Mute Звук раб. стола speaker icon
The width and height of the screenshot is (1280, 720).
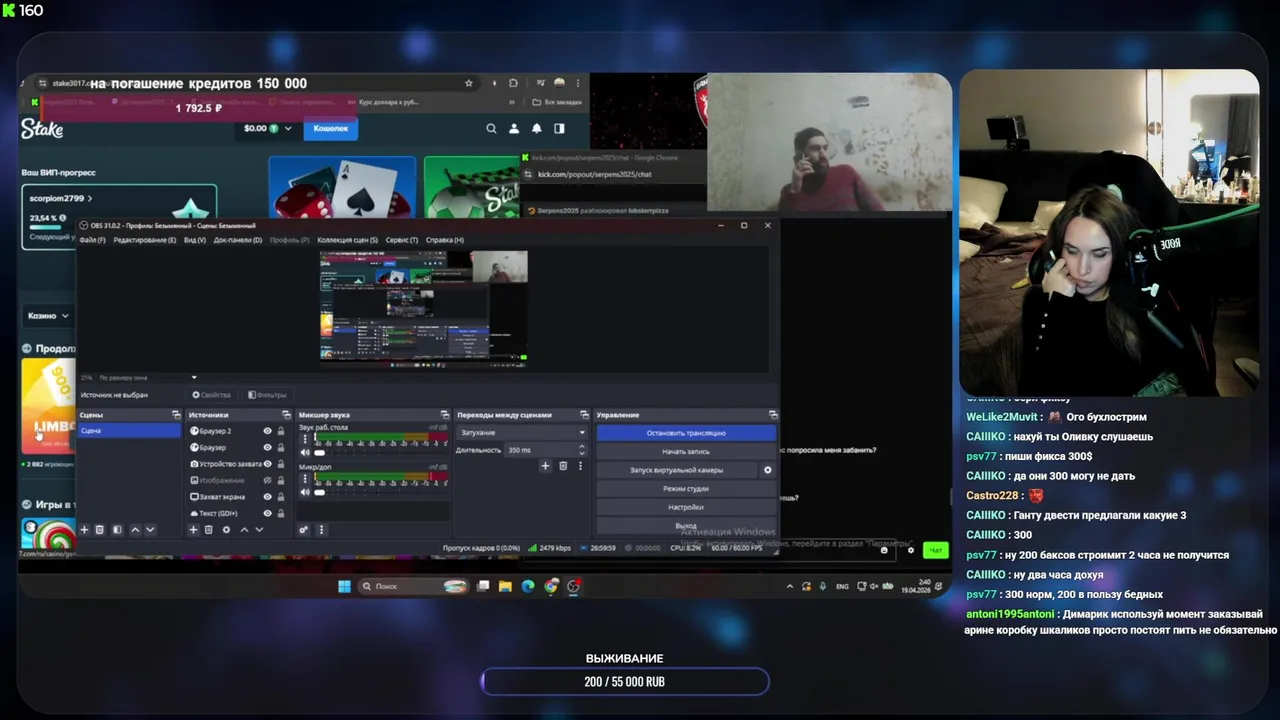[305, 452]
